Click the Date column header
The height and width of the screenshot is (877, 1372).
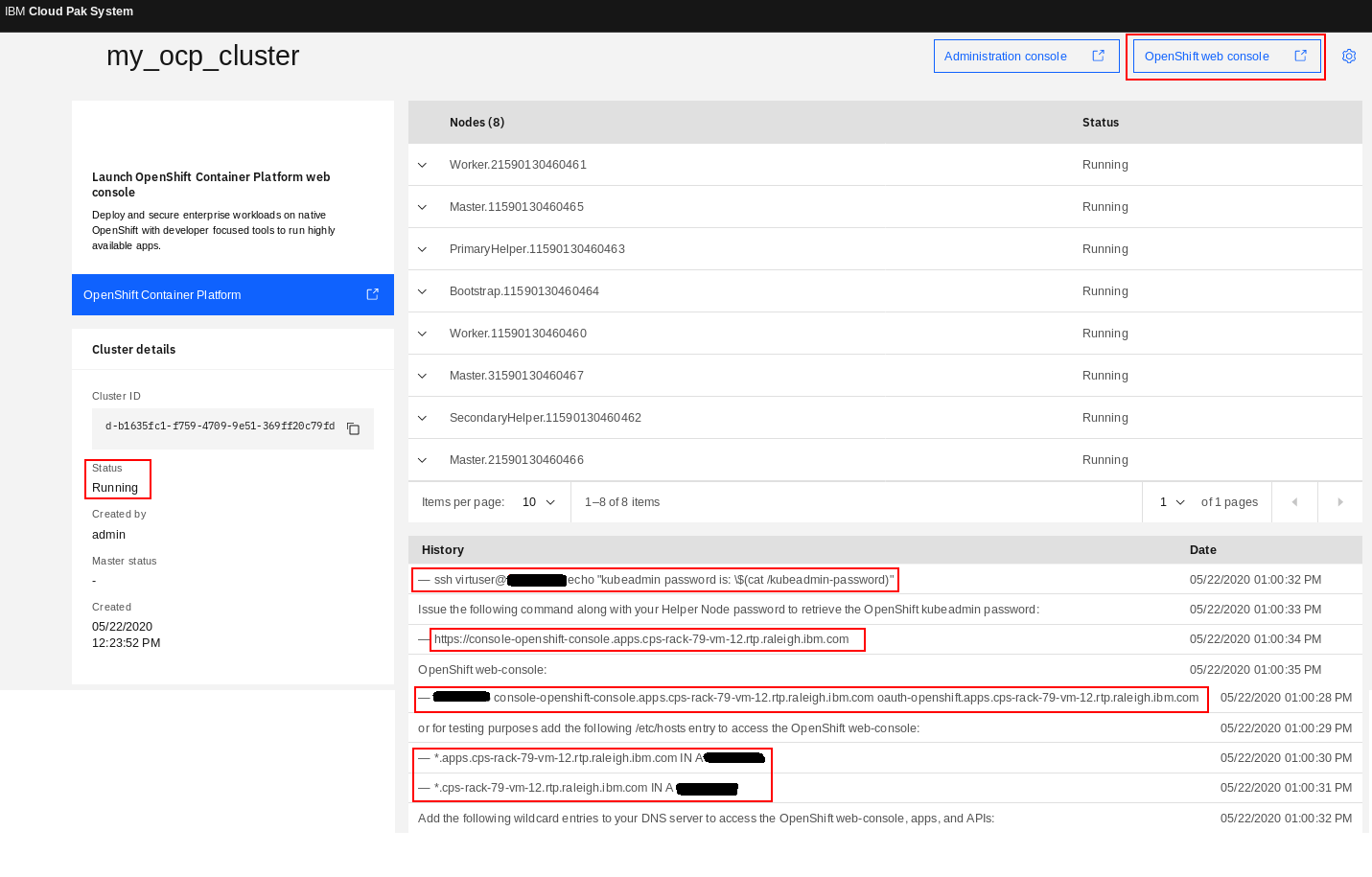[x=1203, y=550]
